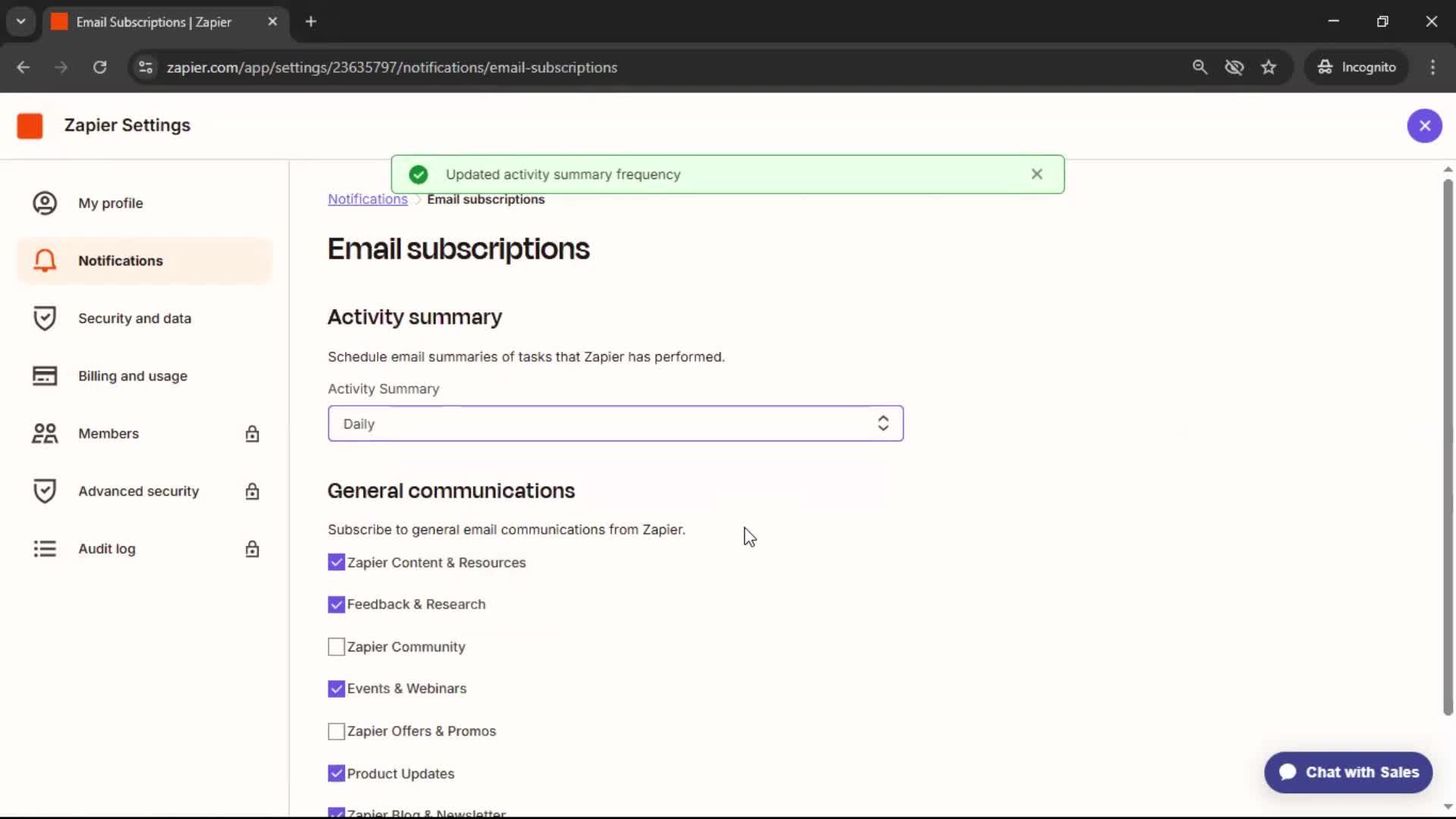Click scrollbar down arrow at bottom
This screenshot has width=1456, height=819.
coord(1448,807)
